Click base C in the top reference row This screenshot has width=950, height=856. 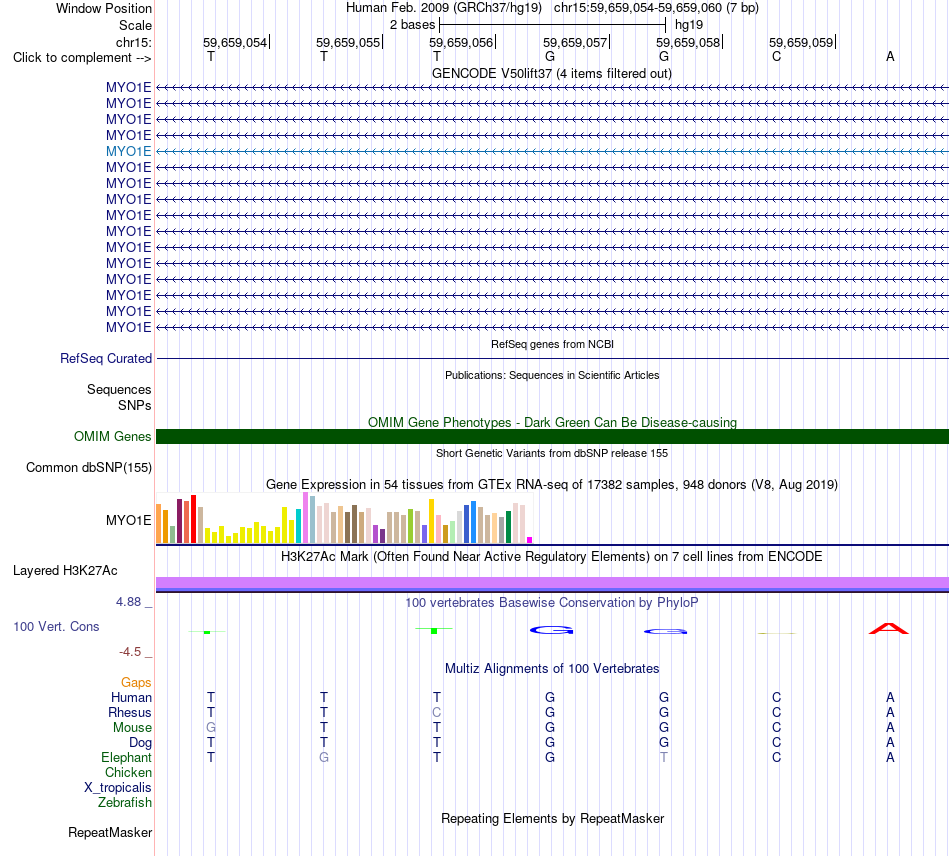(x=776, y=57)
